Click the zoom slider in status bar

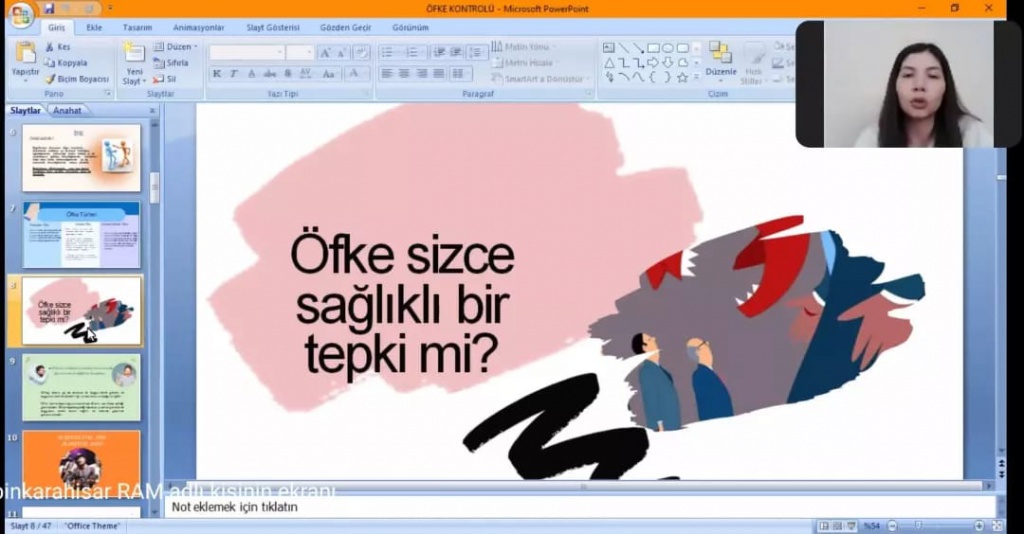coord(917,525)
